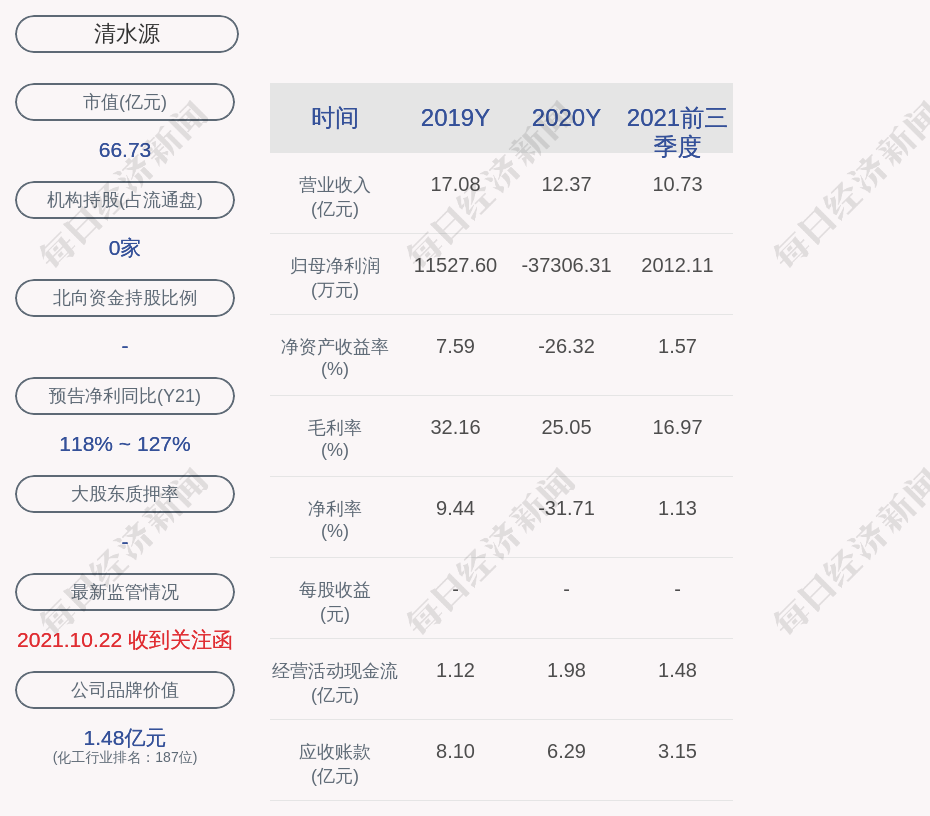Click the 2020Y net profit value -37306.31

point(566,265)
